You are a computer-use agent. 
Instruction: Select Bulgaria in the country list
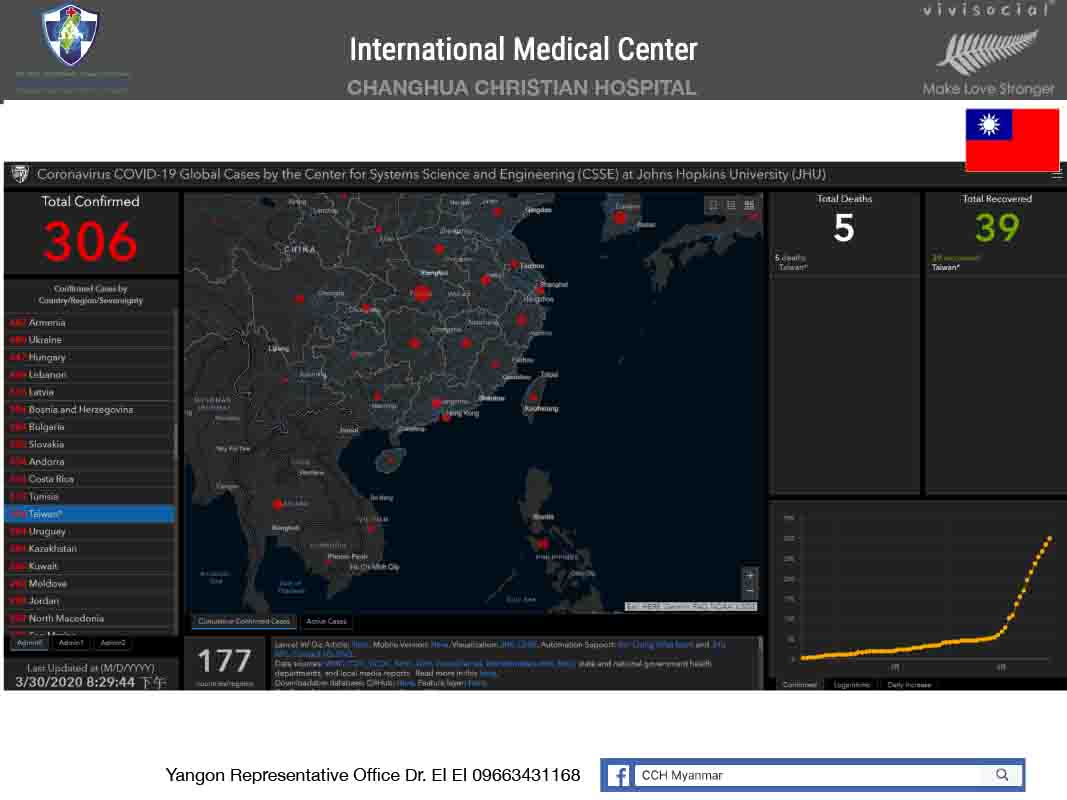pyautogui.click(x=90, y=427)
